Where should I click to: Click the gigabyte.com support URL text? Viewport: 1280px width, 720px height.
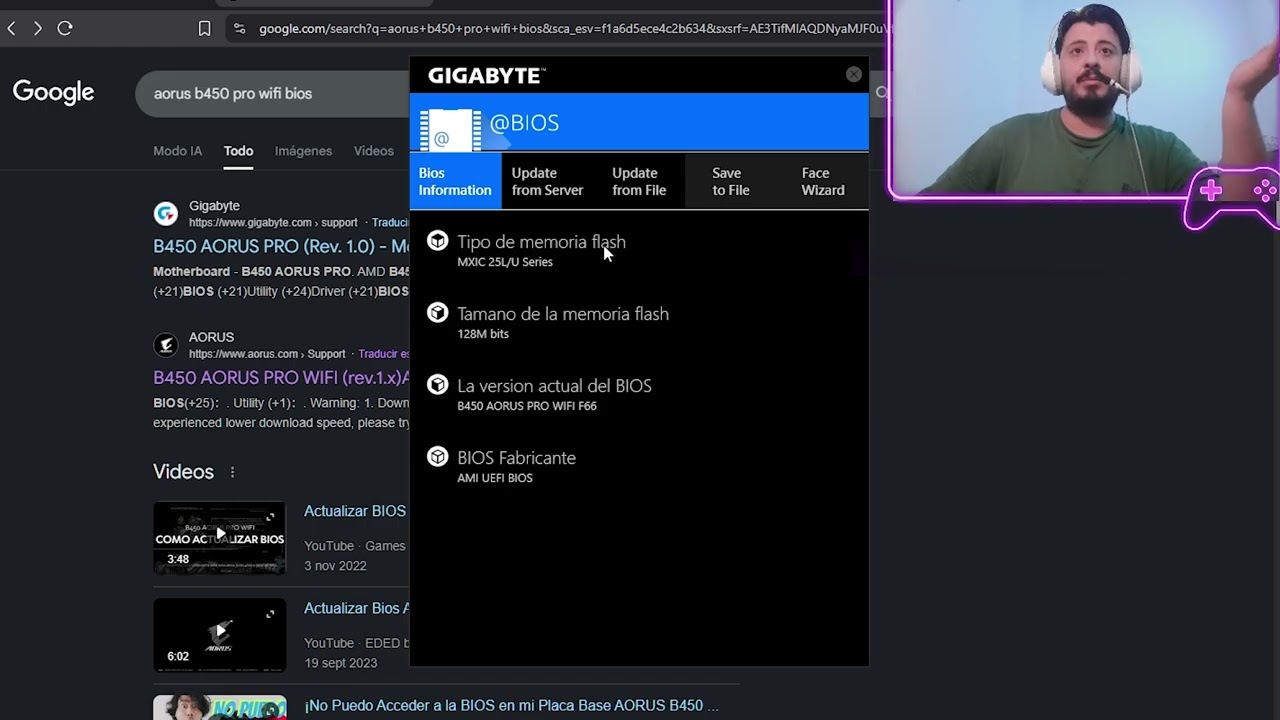[x=273, y=223]
